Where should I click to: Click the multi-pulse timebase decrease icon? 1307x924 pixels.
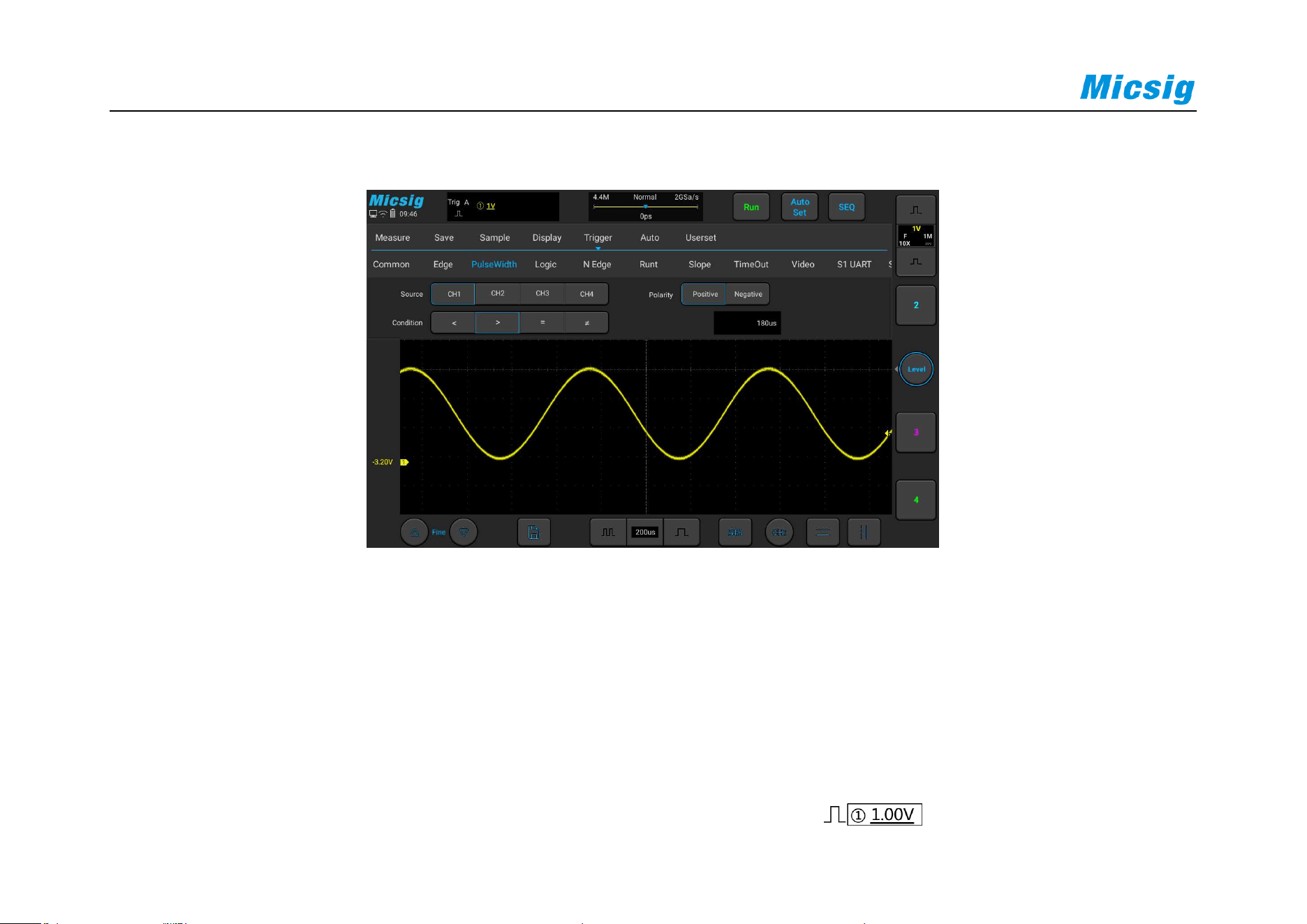(608, 532)
